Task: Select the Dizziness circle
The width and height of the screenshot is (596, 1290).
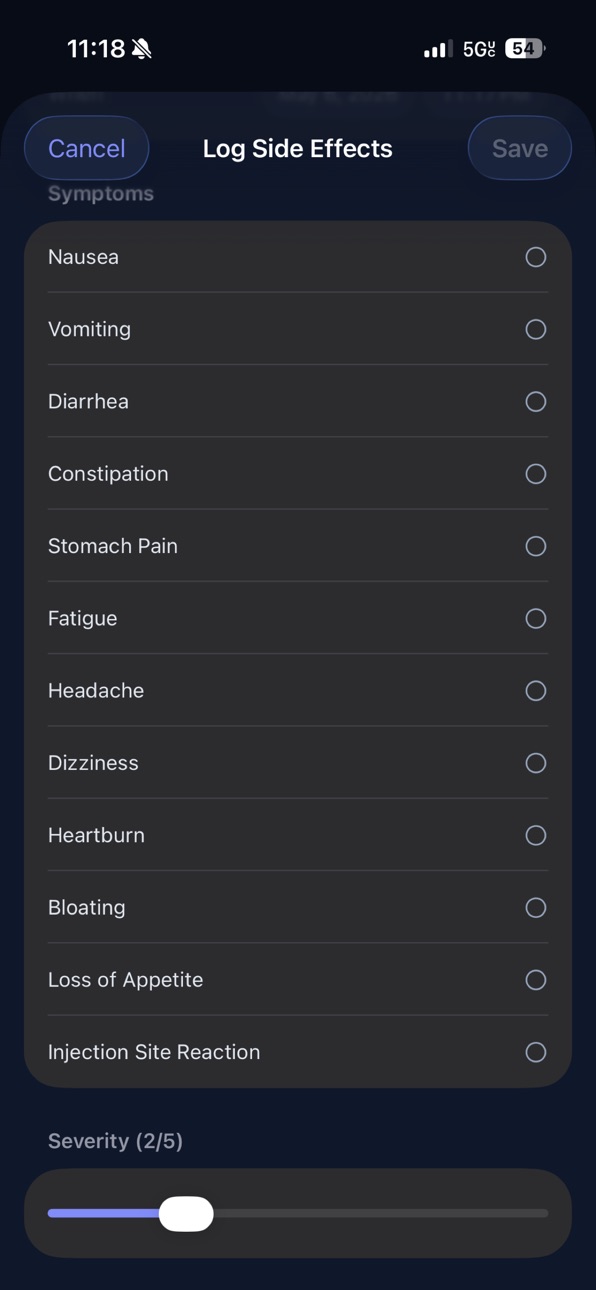Action: 536,763
